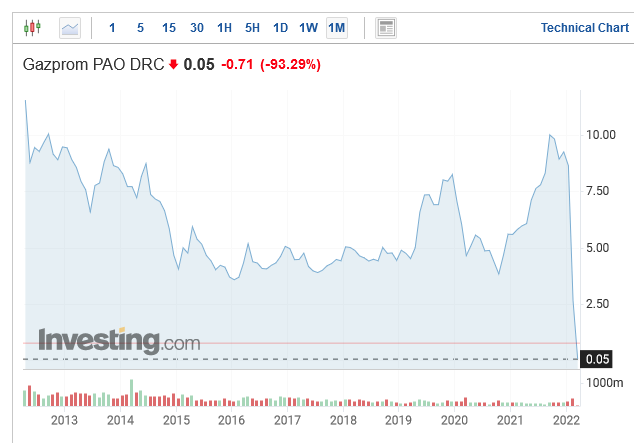Screen dimensions: 634x443
Task: Click the -0.71 price change value
Action: (x=237, y=65)
